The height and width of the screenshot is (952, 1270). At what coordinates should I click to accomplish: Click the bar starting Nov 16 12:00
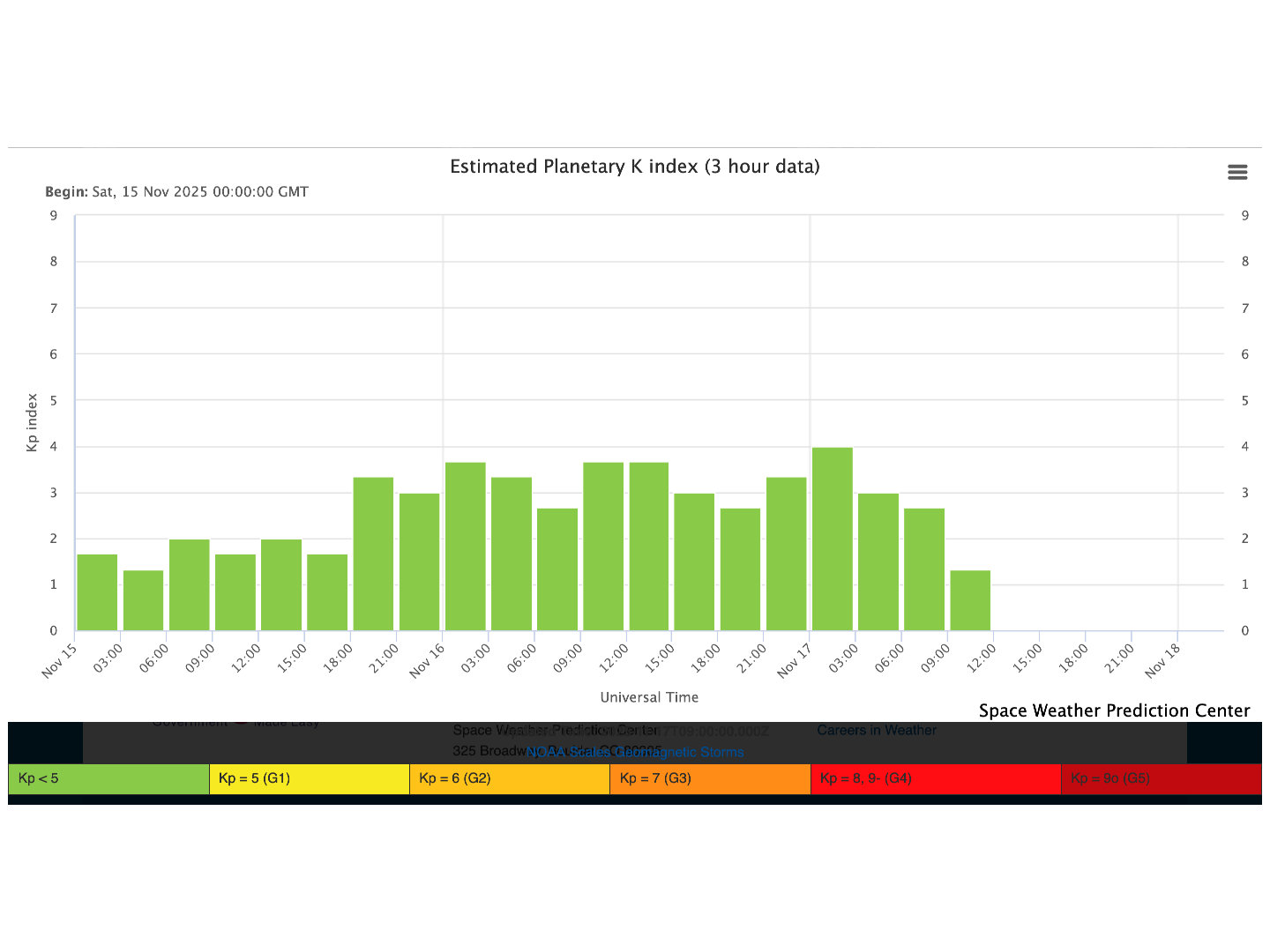[x=648, y=547]
